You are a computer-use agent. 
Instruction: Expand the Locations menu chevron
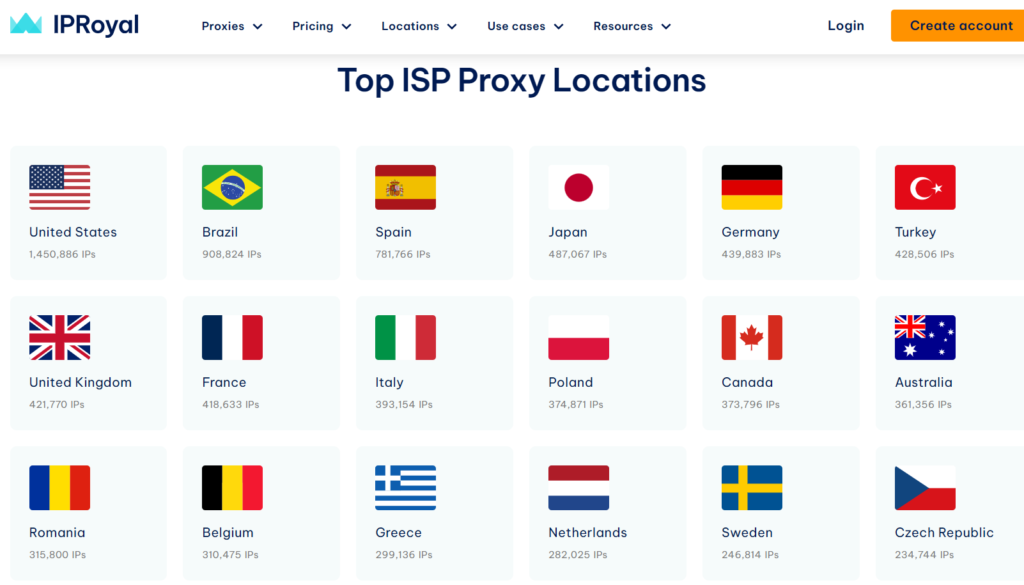tap(452, 27)
